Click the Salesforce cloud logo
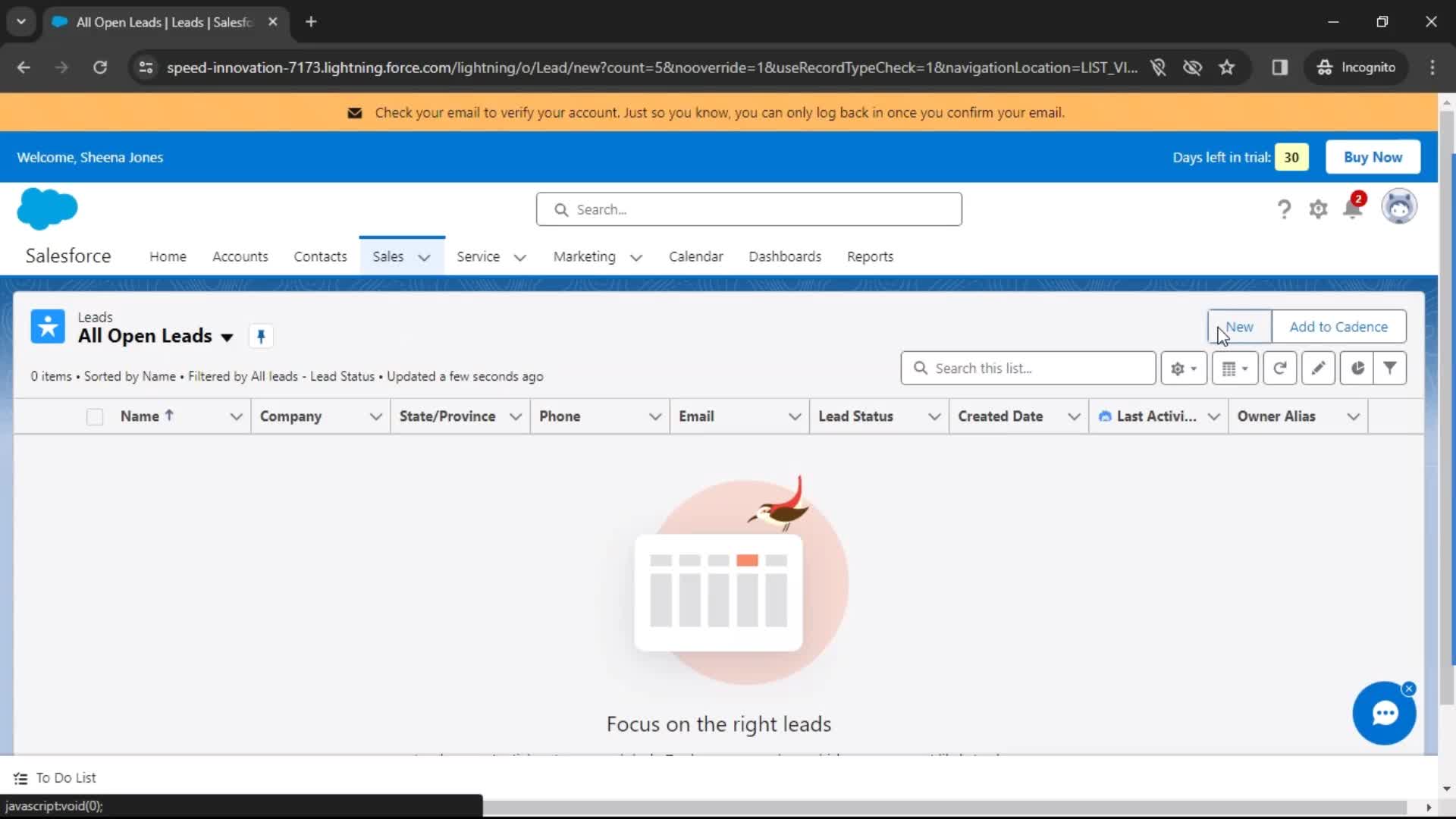Viewport: 1456px width, 819px height. point(47,209)
